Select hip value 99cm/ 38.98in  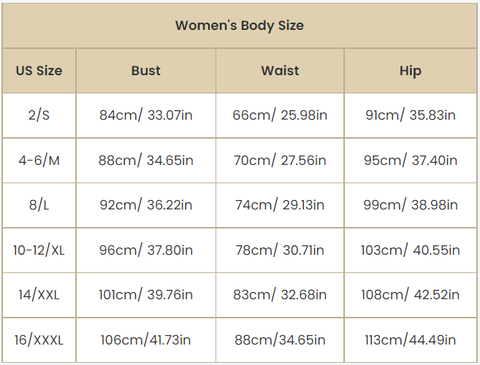tap(410, 205)
